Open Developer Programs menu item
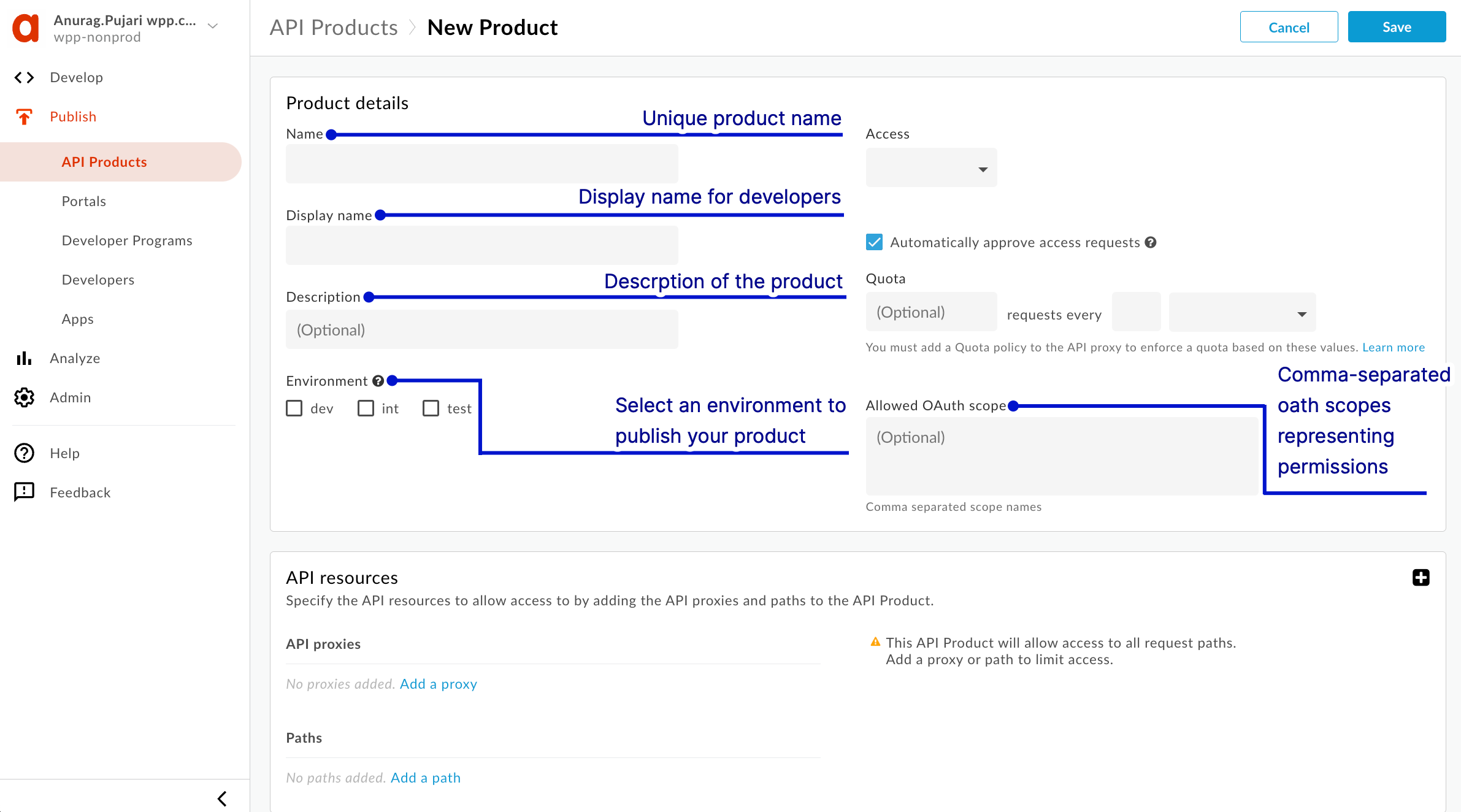 tap(127, 240)
